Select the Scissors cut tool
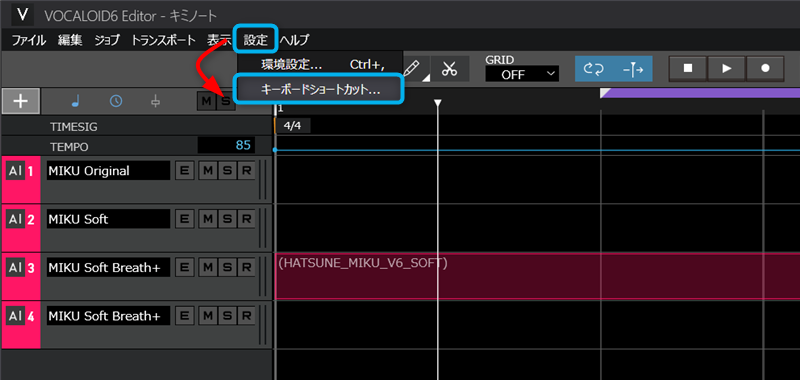This screenshot has height=380, width=800. 449,69
